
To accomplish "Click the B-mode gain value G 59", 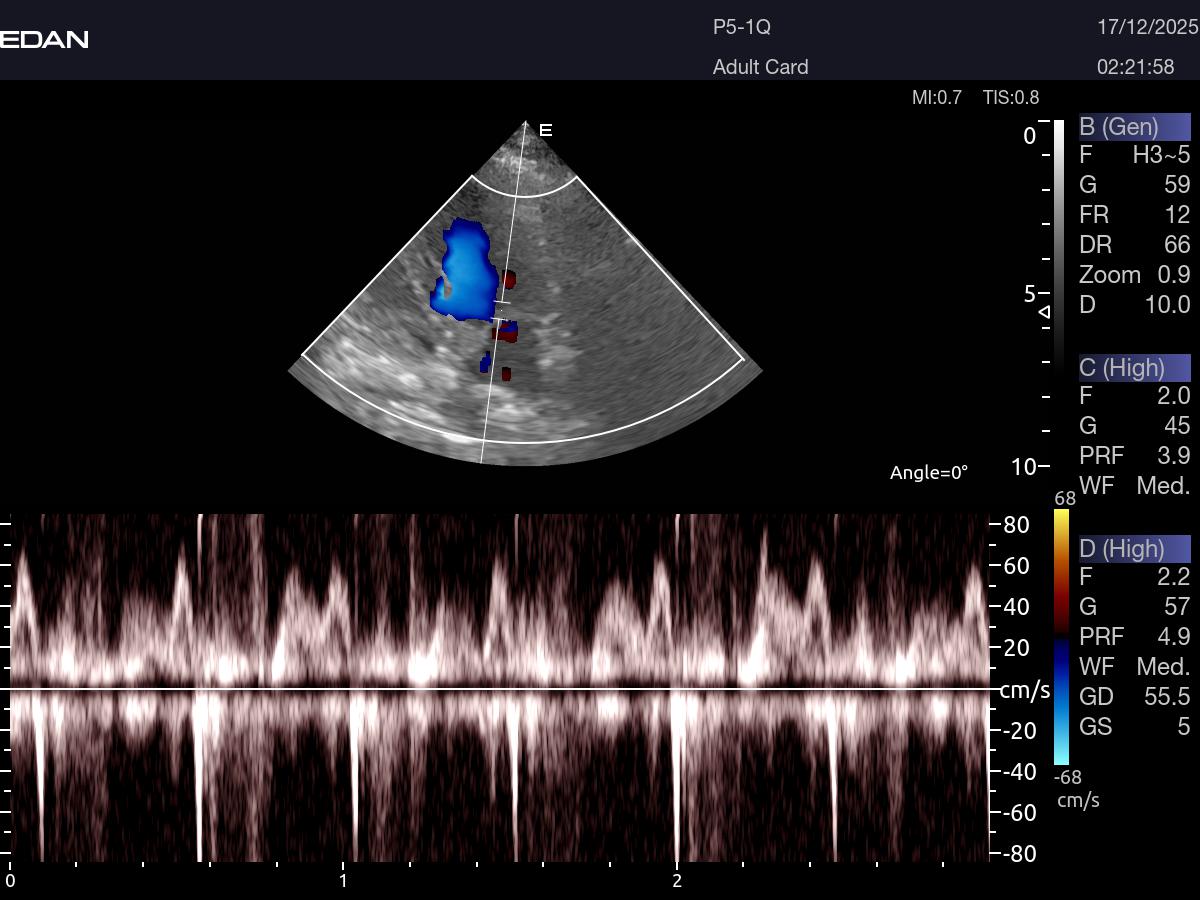I will point(1134,185).
